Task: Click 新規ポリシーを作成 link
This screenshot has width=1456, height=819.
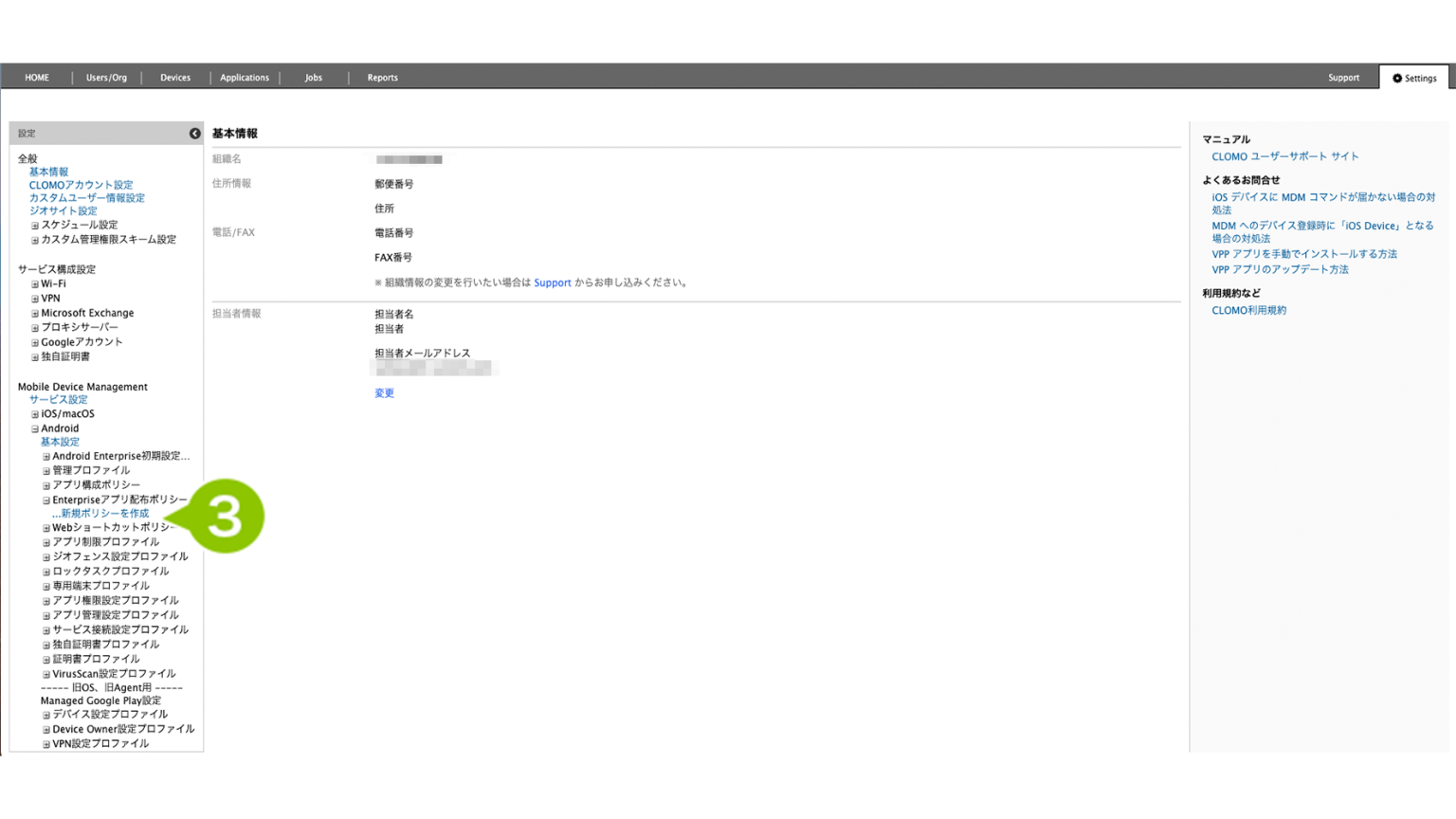Action: point(104,514)
